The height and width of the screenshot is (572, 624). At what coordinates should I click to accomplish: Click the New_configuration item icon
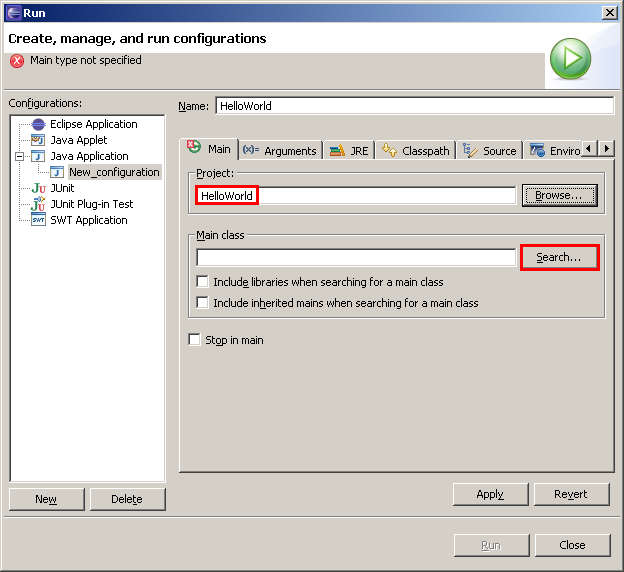tap(57, 172)
